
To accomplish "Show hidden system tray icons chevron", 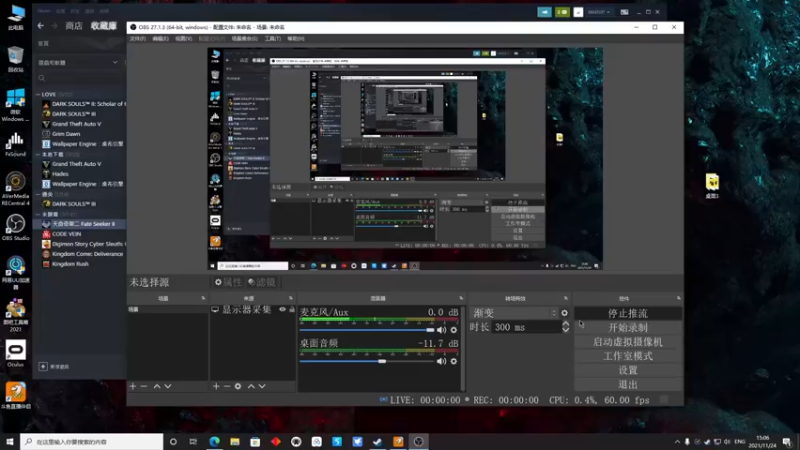I will coord(677,442).
